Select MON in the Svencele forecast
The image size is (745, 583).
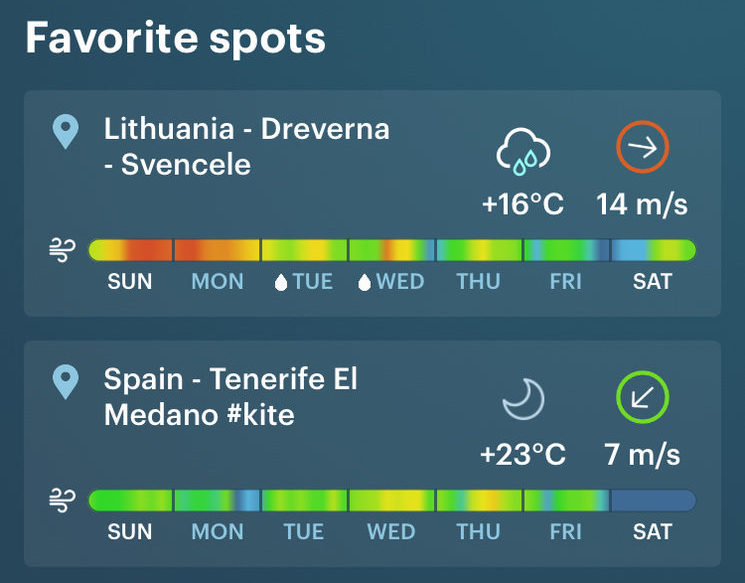pyautogui.click(x=217, y=282)
